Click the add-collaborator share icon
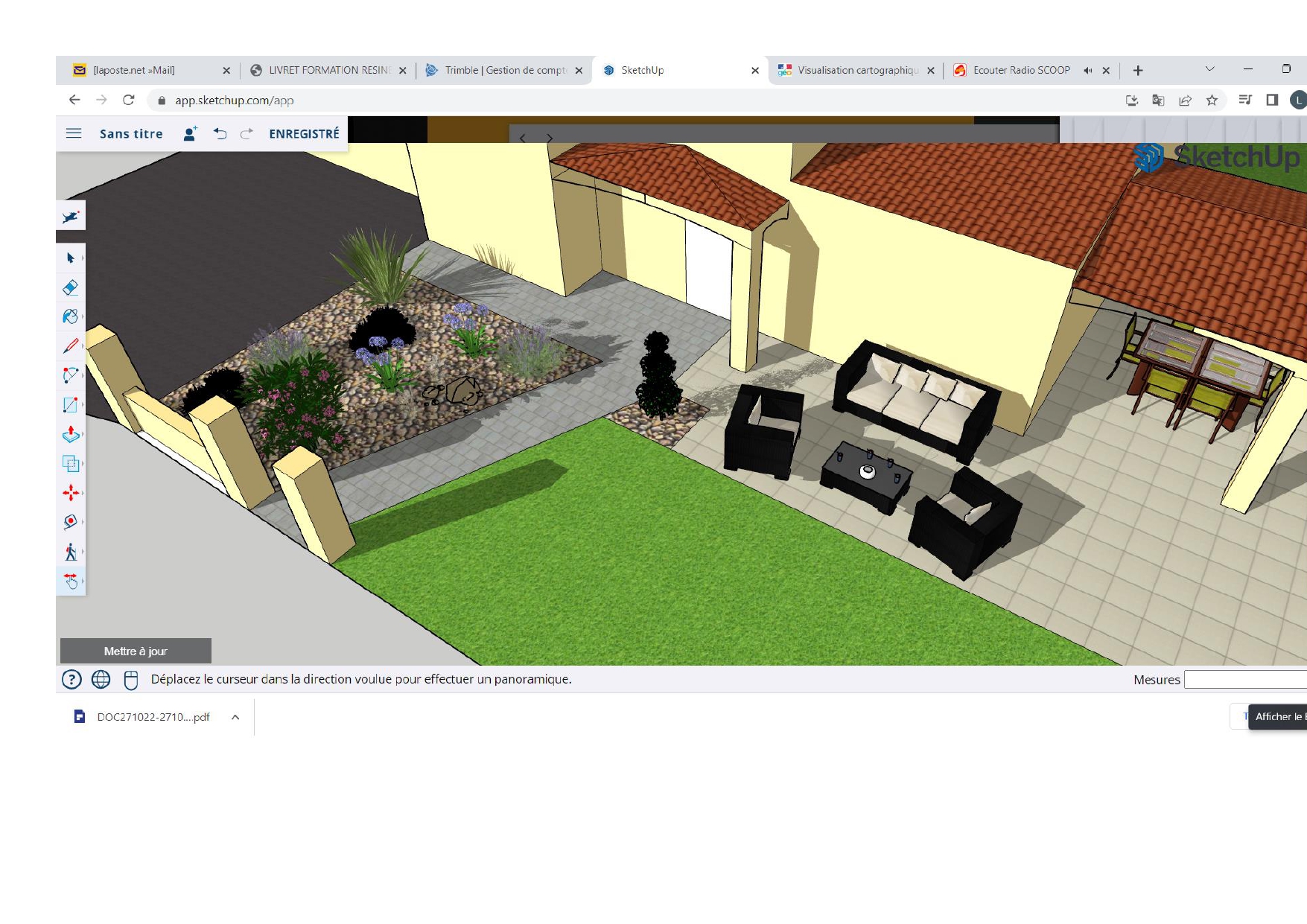1307x924 pixels. coord(190,133)
